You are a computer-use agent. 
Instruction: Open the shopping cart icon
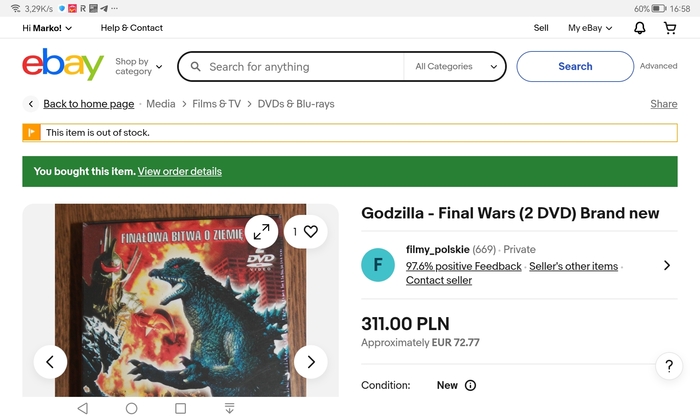(670, 28)
